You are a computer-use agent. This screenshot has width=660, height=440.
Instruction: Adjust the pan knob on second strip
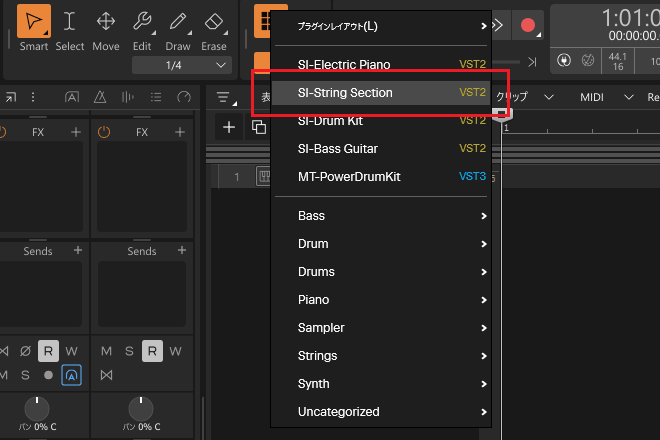[142, 408]
